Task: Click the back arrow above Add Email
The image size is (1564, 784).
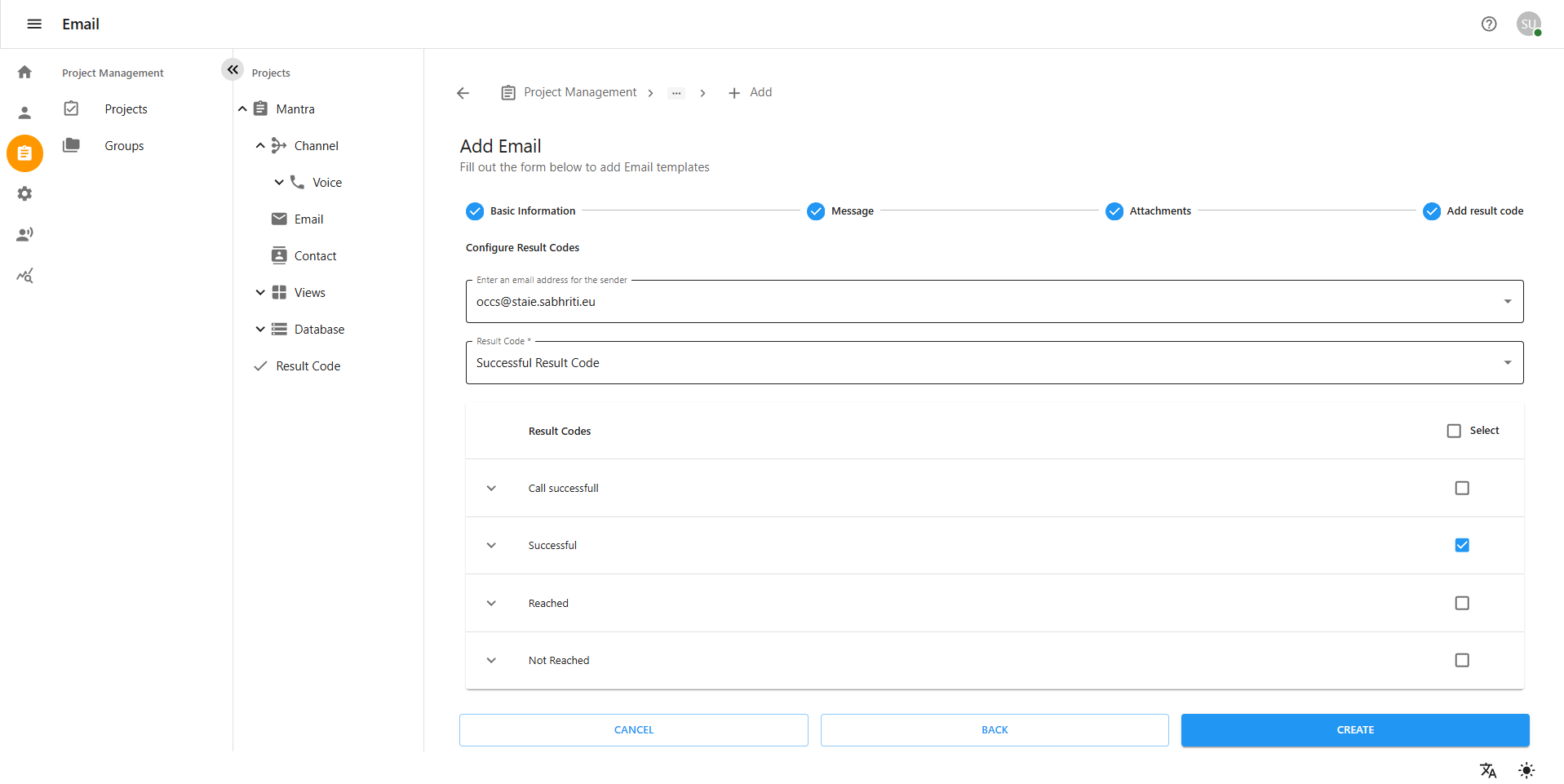Action: click(x=463, y=93)
